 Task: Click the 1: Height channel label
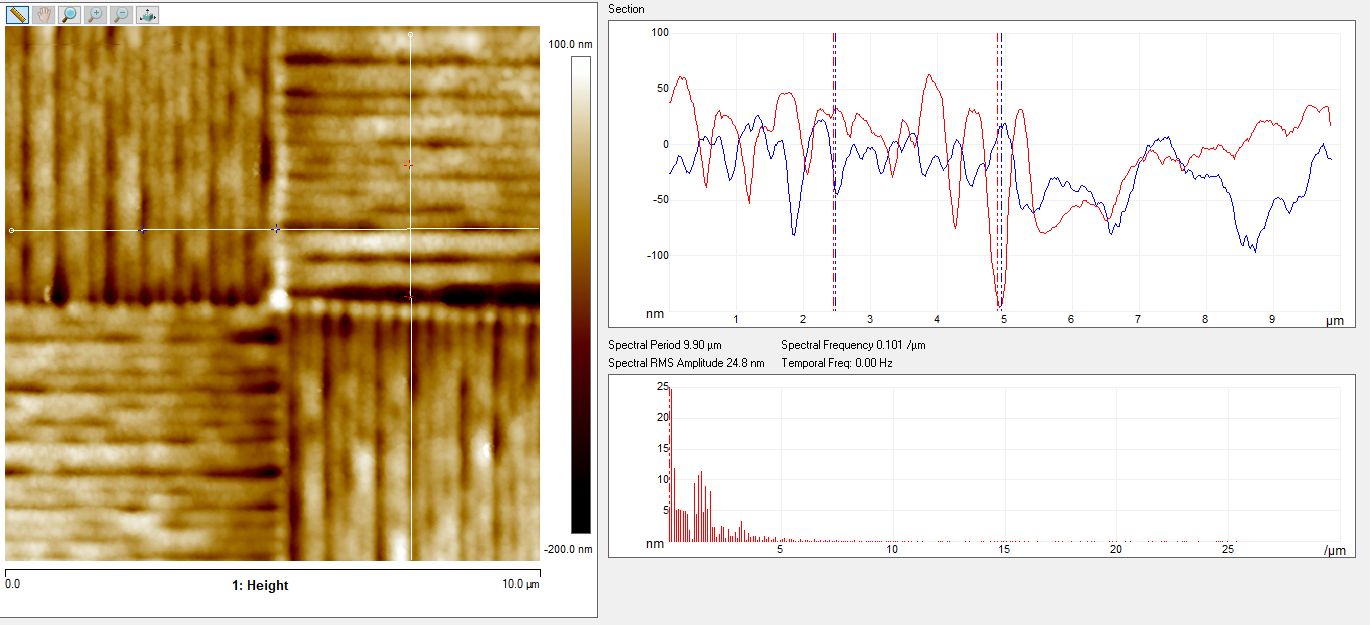coord(260,586)
